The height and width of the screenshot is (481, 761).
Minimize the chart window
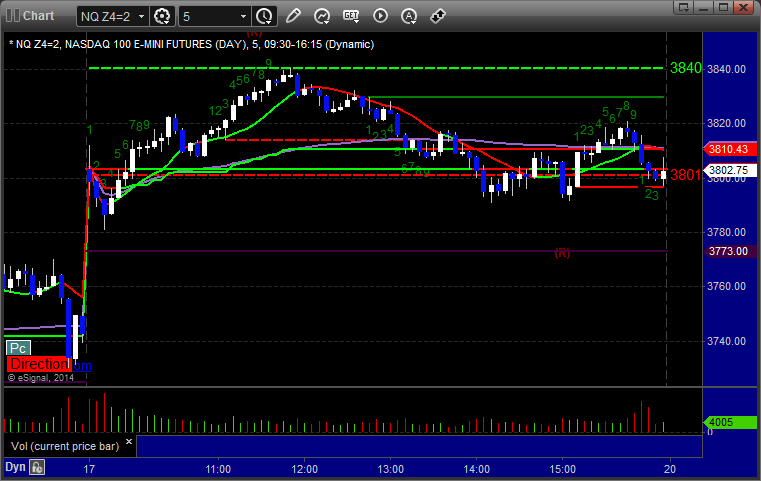point(703,7)
